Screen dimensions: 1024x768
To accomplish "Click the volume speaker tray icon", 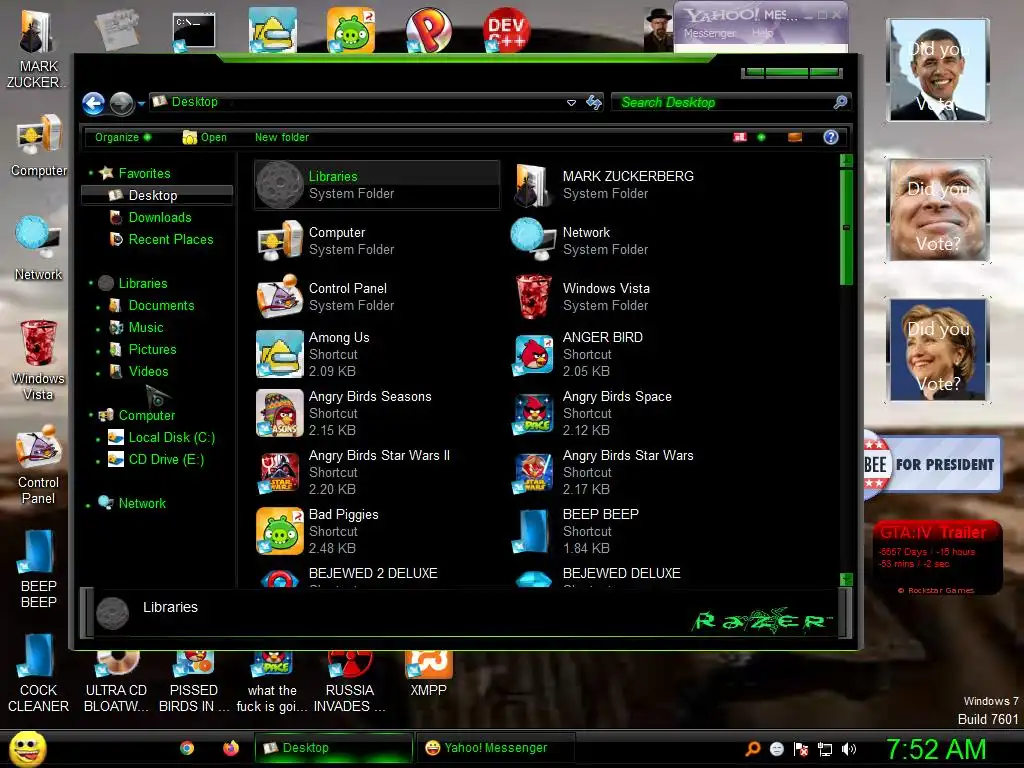I will coord(849,749).
